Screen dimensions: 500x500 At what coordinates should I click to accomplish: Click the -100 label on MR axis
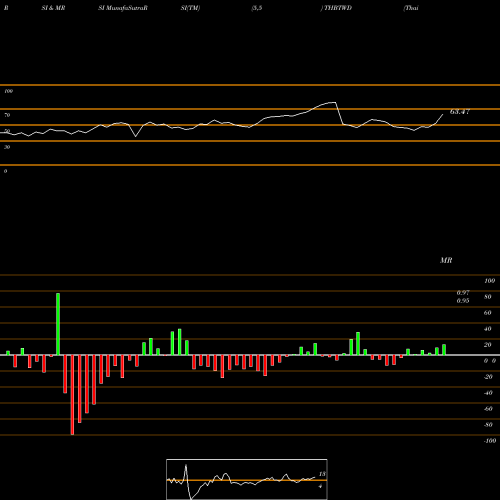click(x=490, y=441)
